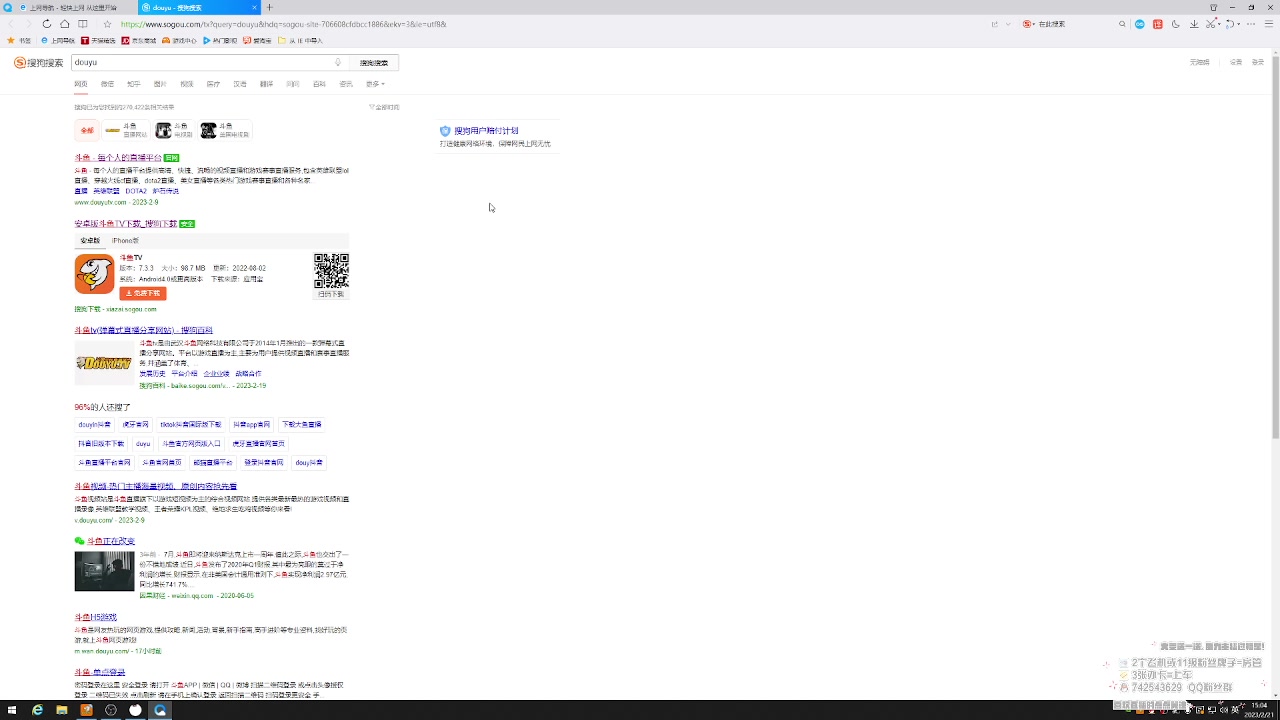
Task: Open the three-dot more tools icon
Action: (x=1250, y=24)
